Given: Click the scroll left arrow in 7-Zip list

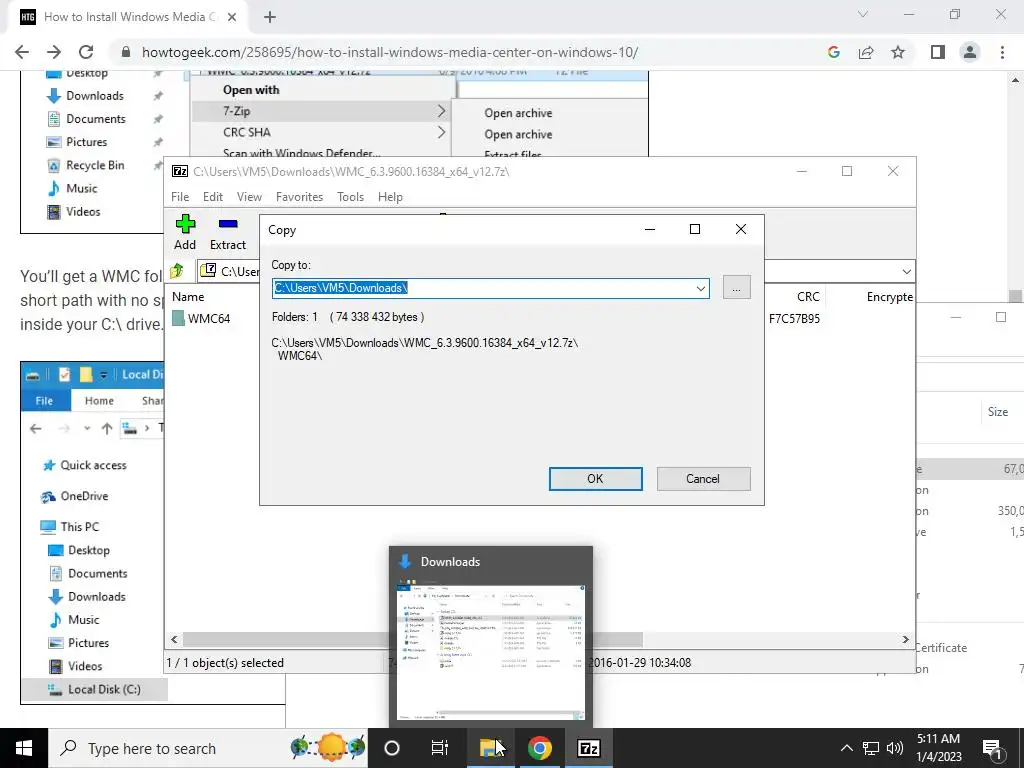Looking at the screenshot, I should 174,639.
